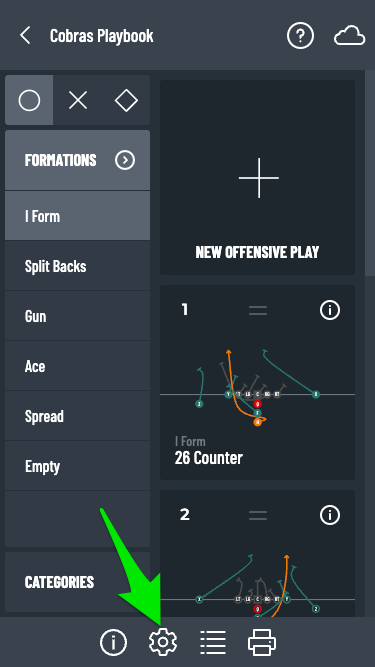Select the Split Backs formation
Image resolution: width=375 pixels, height=667 pixels.
click(x=77, y=266)
